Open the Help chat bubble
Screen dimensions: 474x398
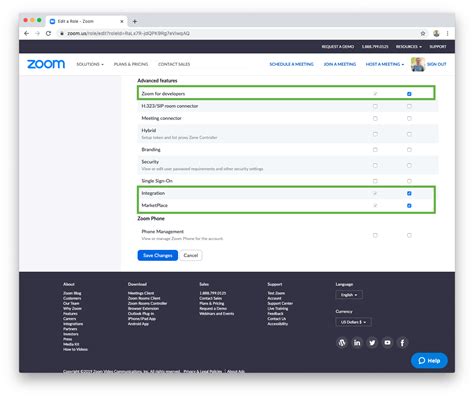429,360
